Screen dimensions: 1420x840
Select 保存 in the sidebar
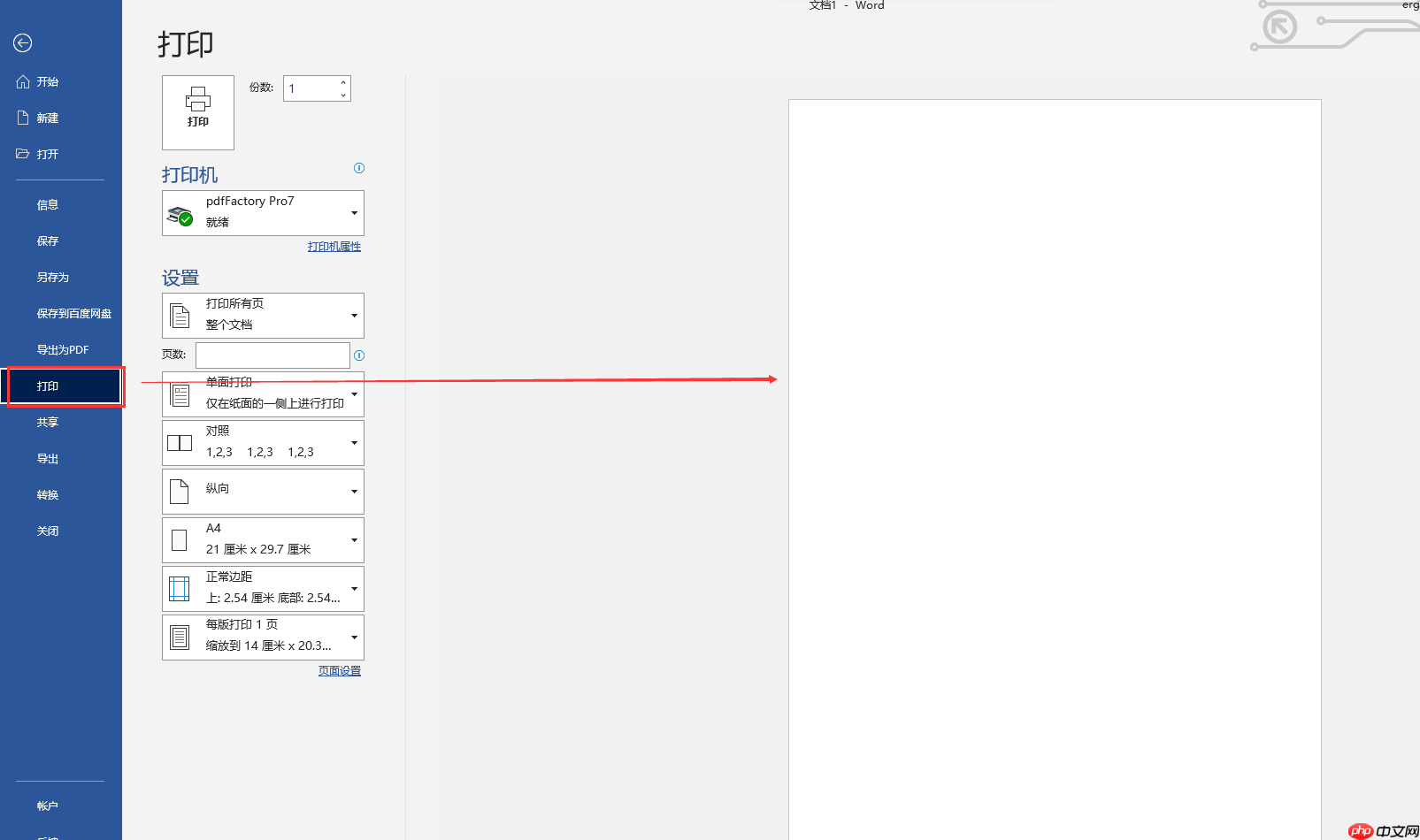pos(61,241)
